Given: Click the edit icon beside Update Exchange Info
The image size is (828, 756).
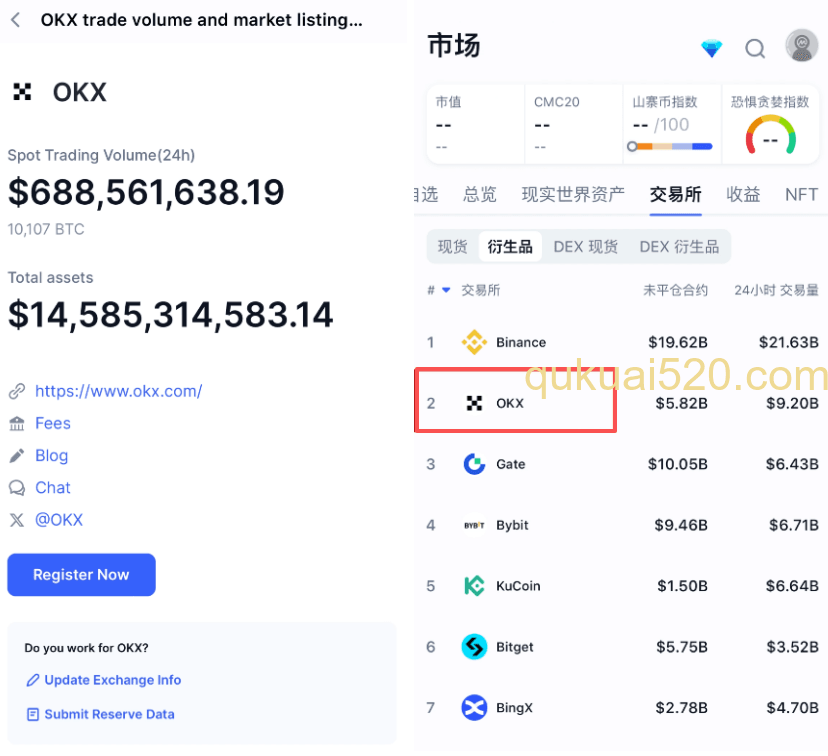Looking at the screenshot, I should [33, 680].
